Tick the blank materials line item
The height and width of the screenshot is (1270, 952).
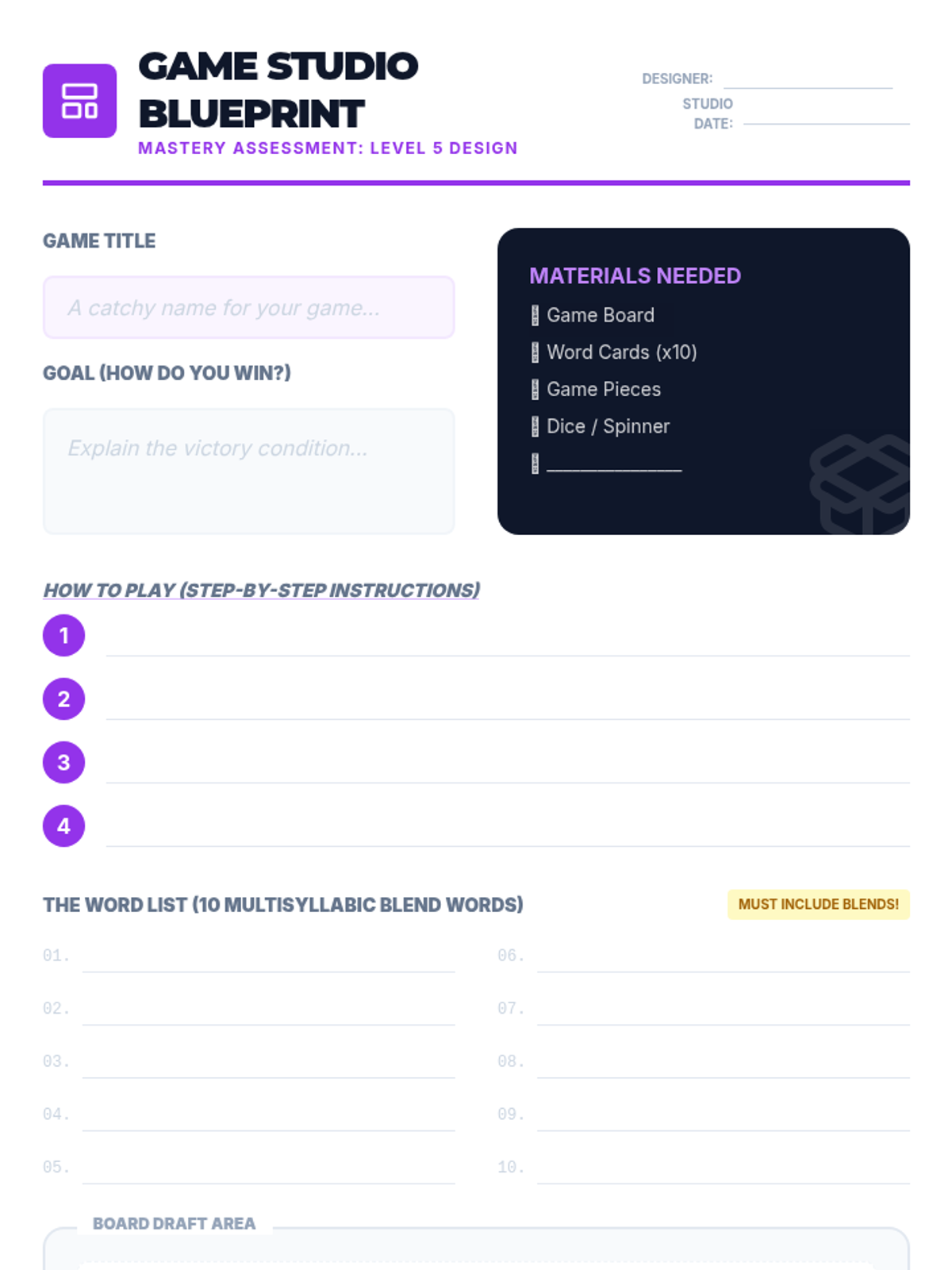(535, 464)
